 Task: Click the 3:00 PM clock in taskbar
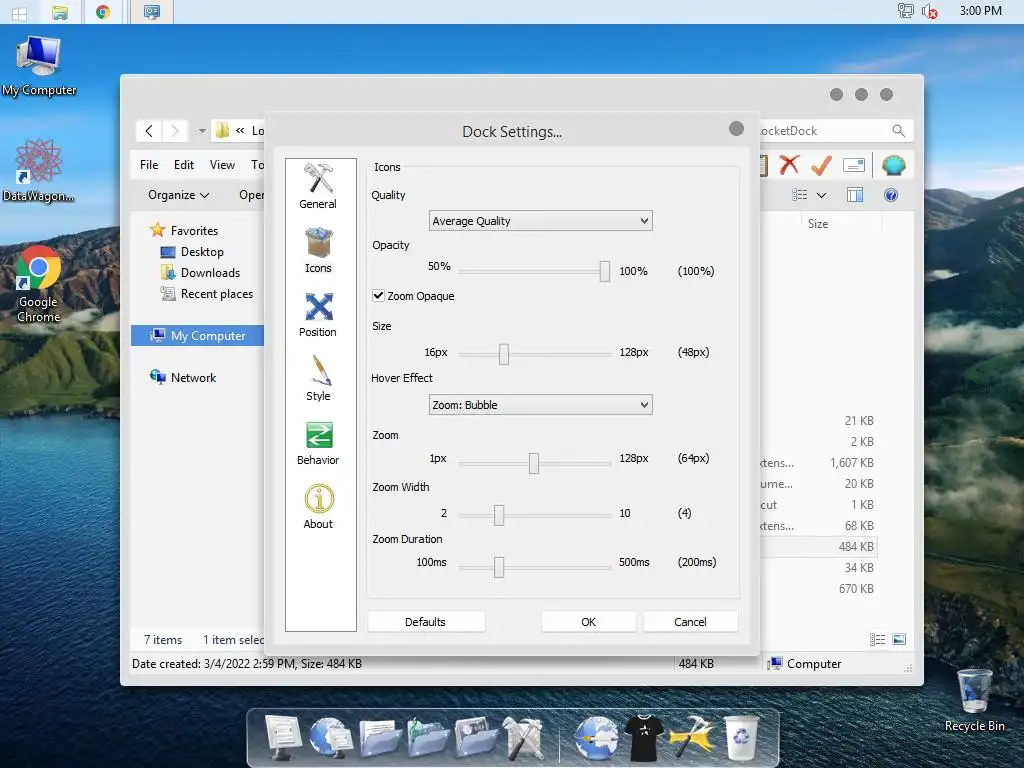[x=980, y=10]
